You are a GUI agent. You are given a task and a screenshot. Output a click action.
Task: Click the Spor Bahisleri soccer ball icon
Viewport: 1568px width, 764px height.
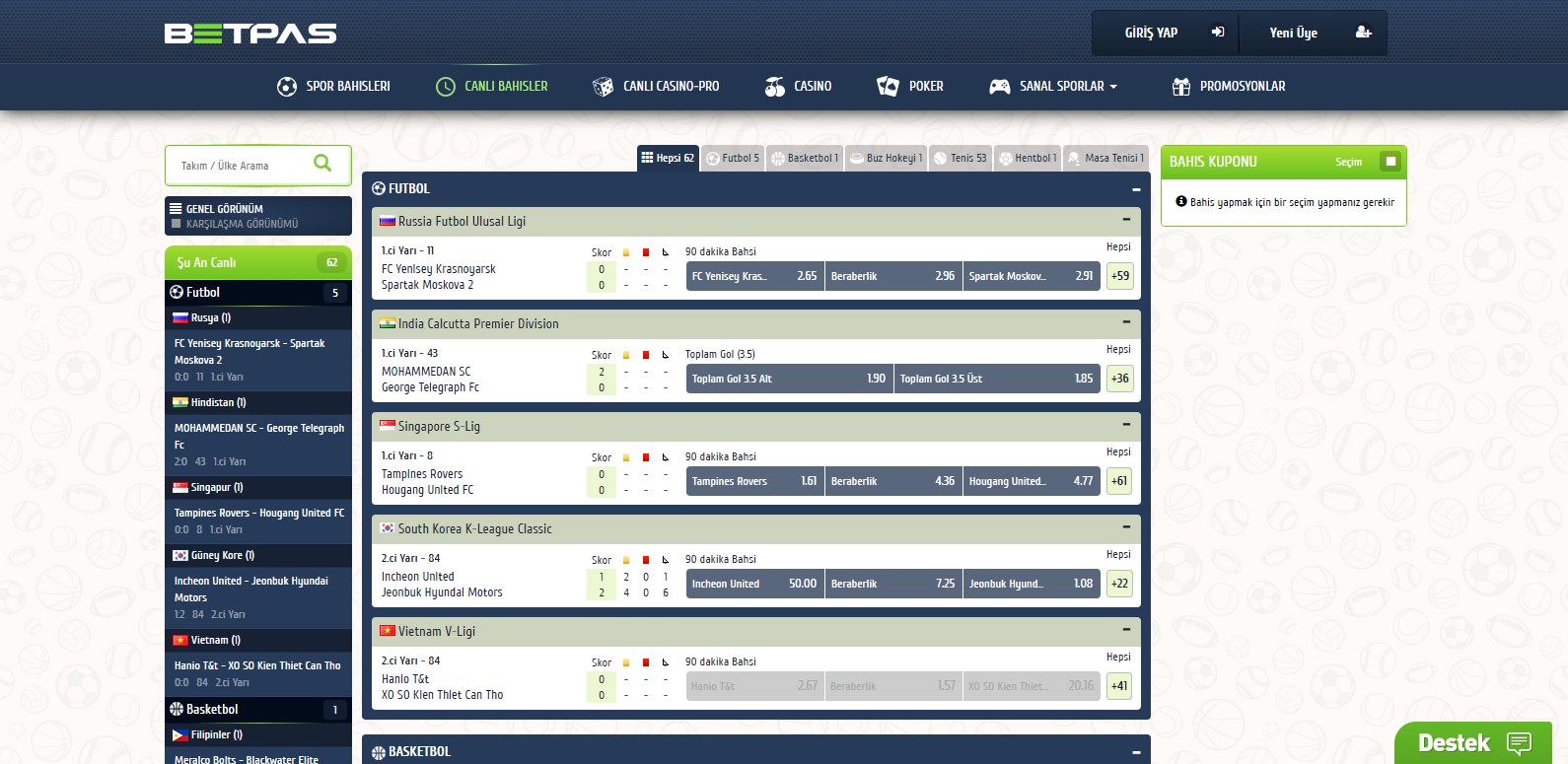point(287,87)
